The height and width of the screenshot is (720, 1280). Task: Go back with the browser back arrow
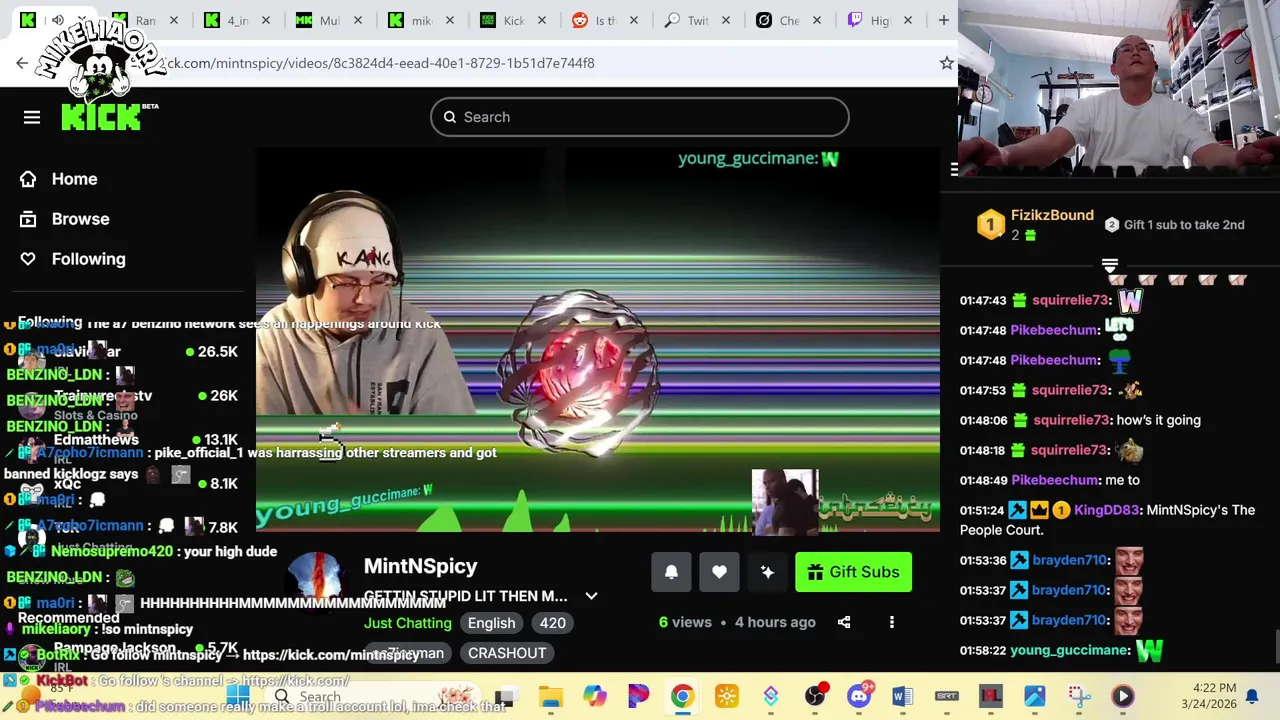pyautogui.click(x=22, y=63)
